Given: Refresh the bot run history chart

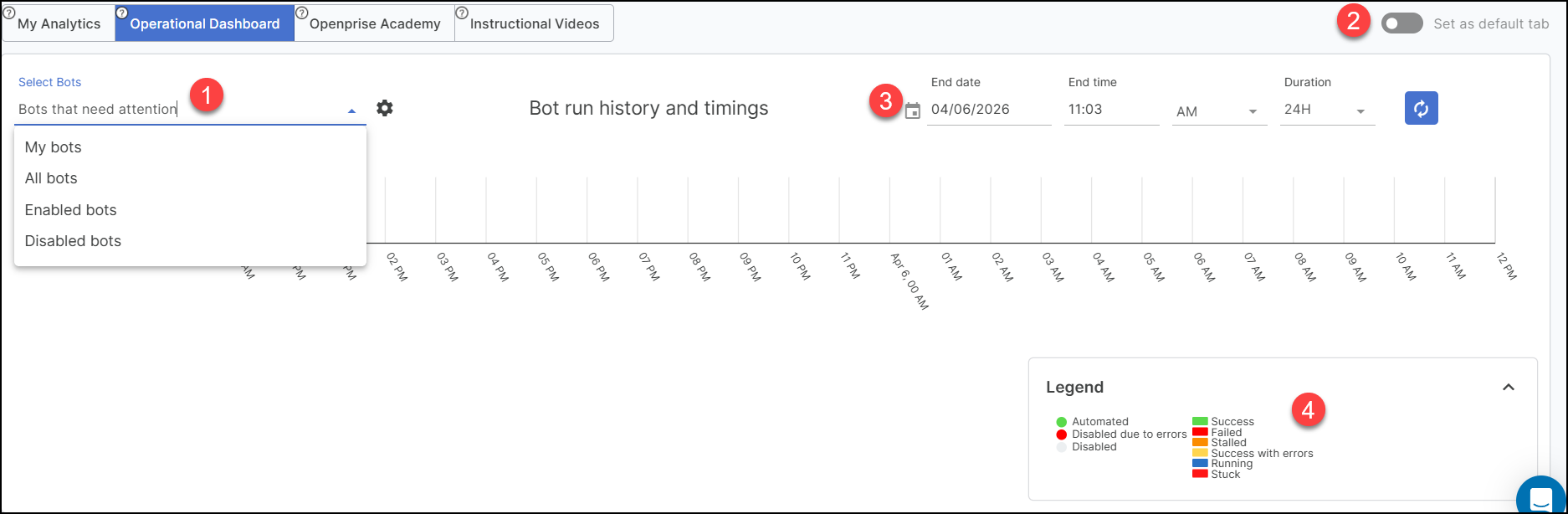Looking at the screenshot, I should (1421, 108).
